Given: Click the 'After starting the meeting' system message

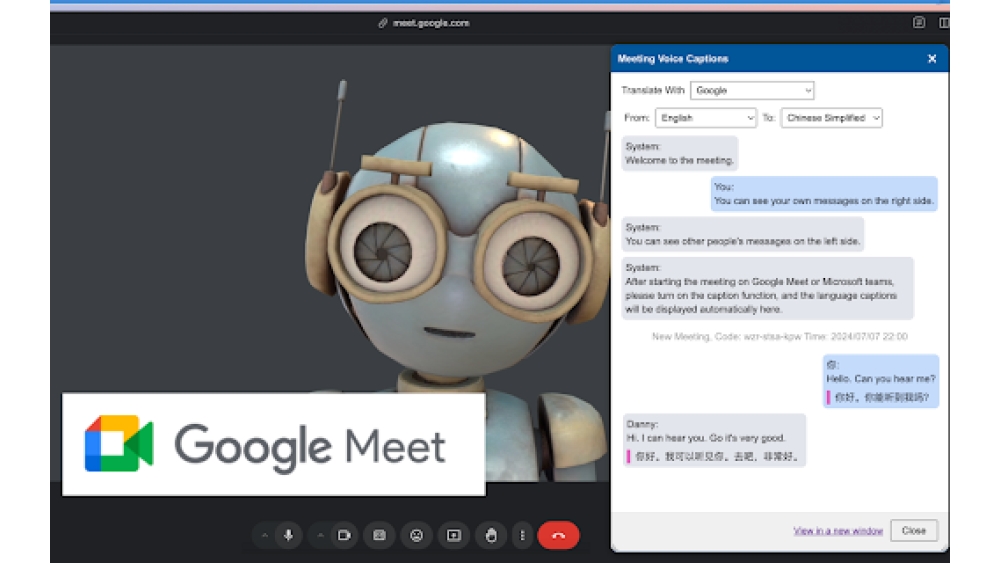Looking at the screenshot, I should pyautogui.click(x=768, y=288).
